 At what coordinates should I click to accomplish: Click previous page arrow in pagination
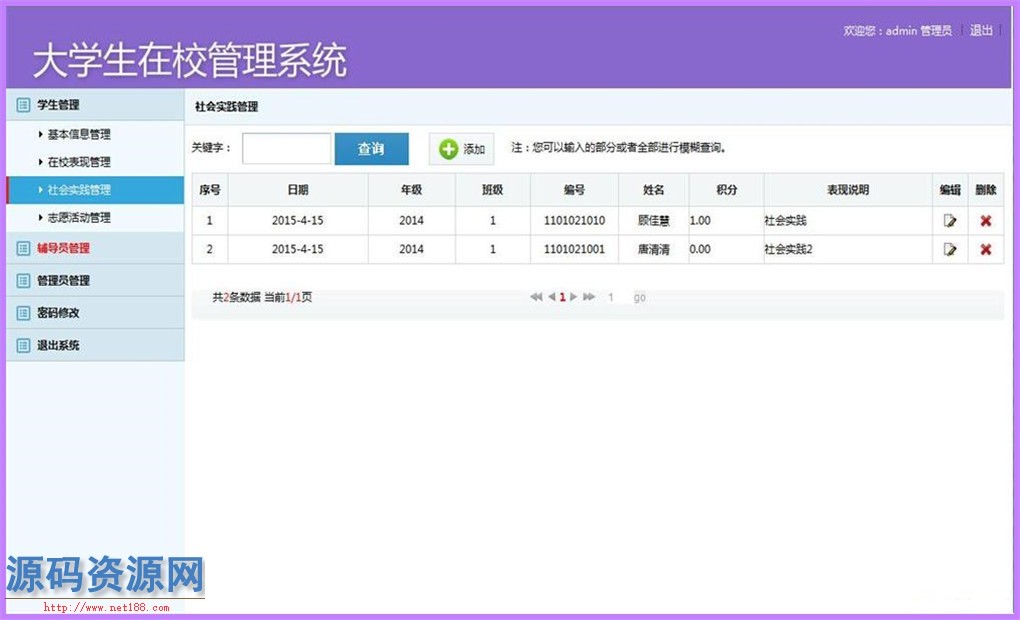click(551, 297)
